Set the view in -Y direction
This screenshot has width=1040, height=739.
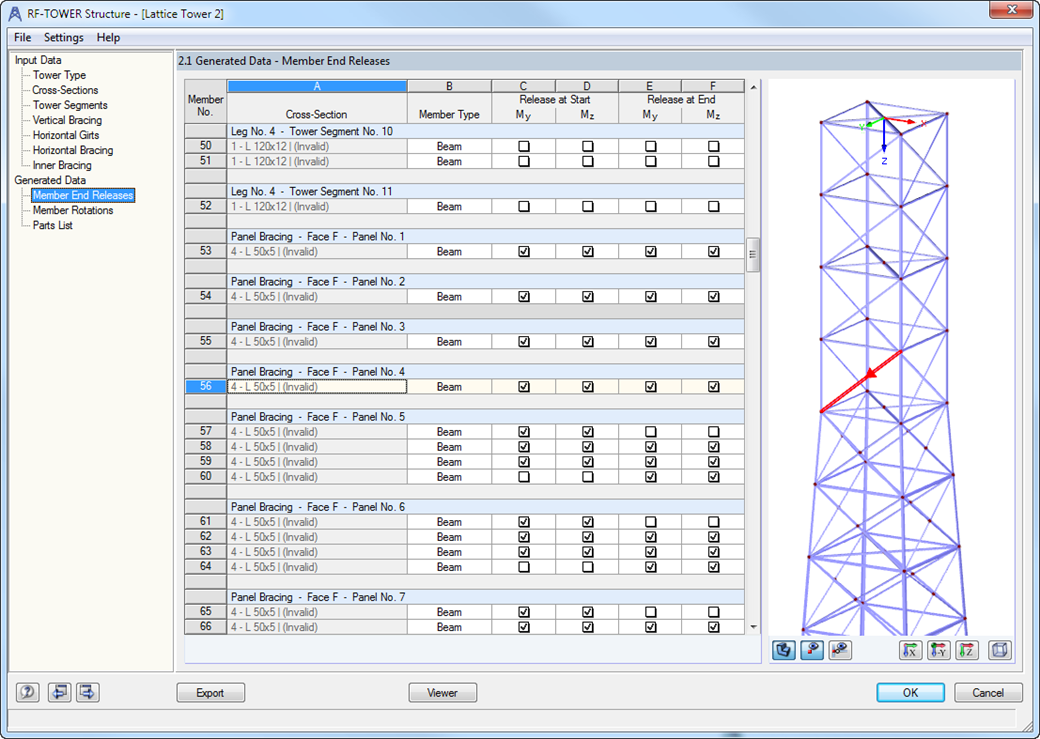tap(938, 650)
